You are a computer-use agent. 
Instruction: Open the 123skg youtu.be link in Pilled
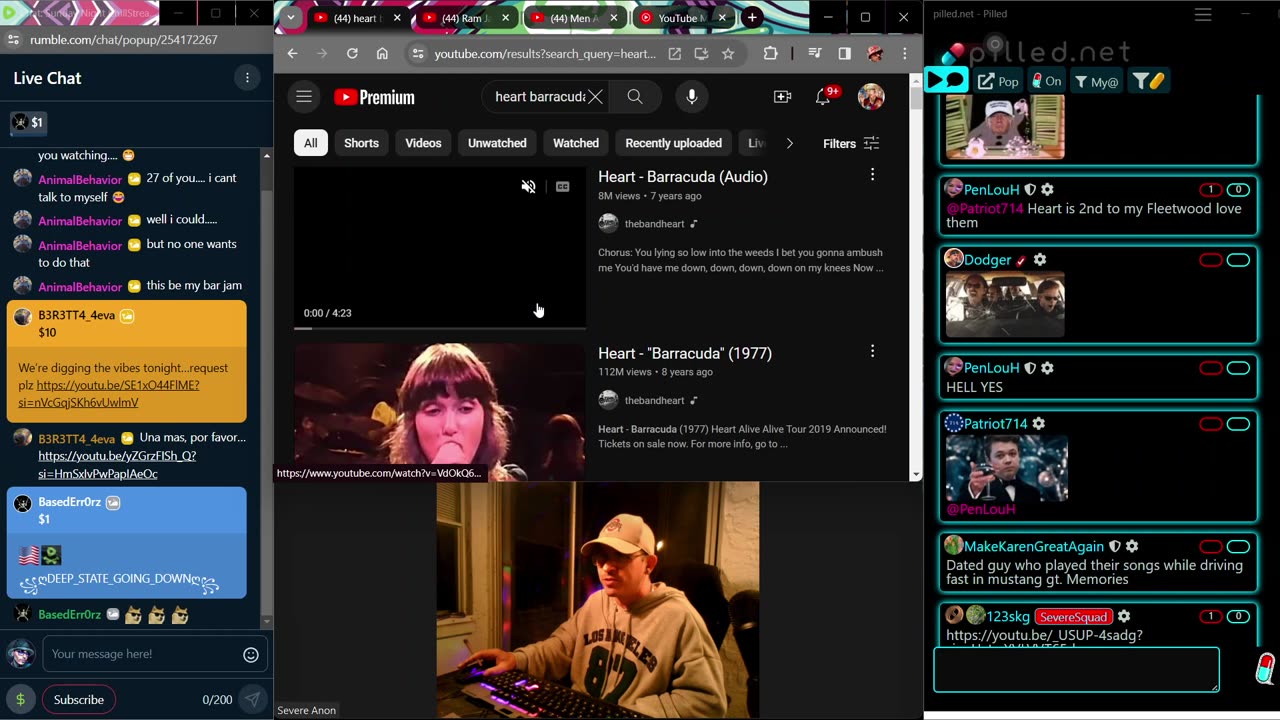[1044, 635]
